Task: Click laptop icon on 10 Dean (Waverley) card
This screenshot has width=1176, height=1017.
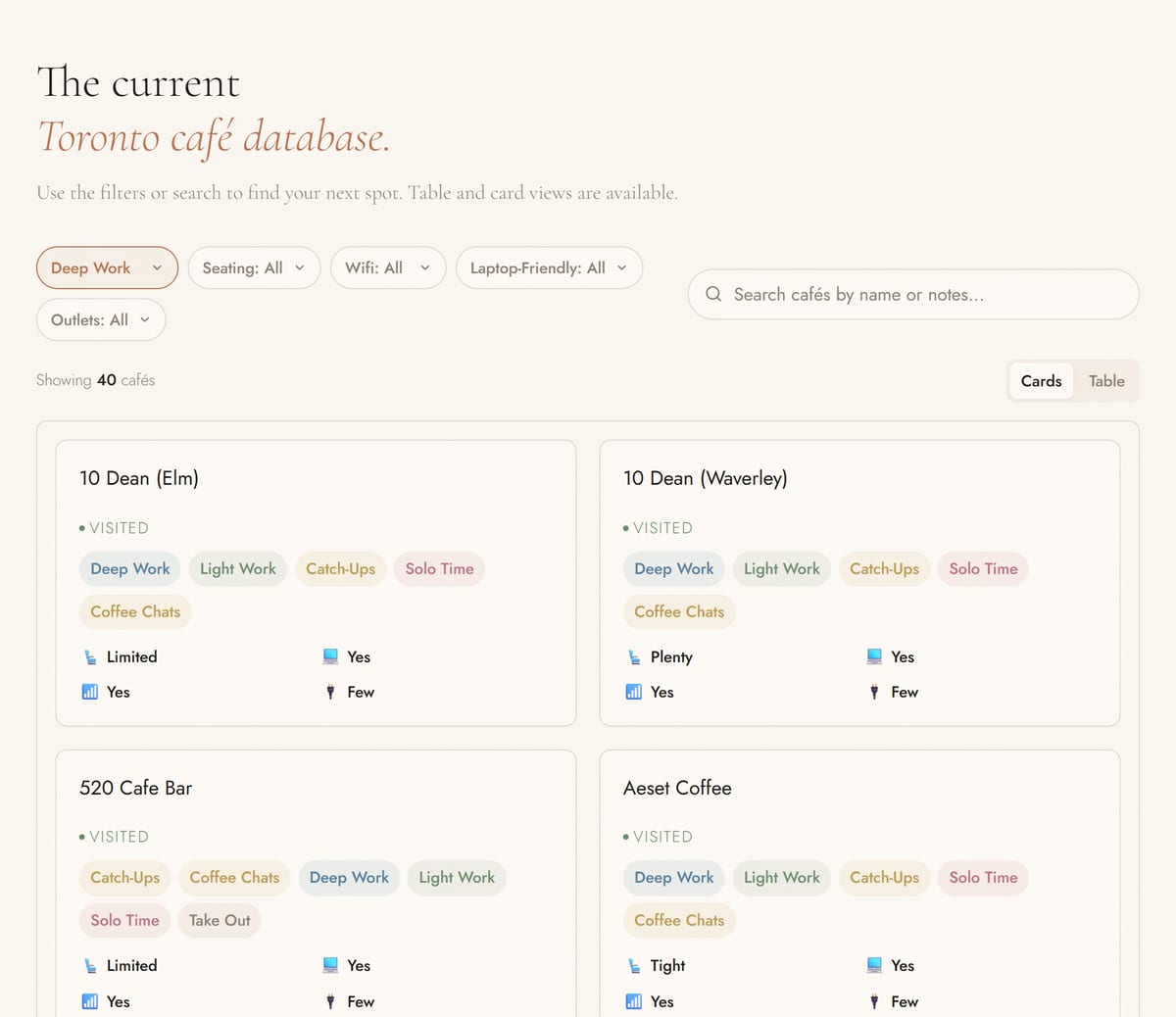Action: (x=874, y=656)
